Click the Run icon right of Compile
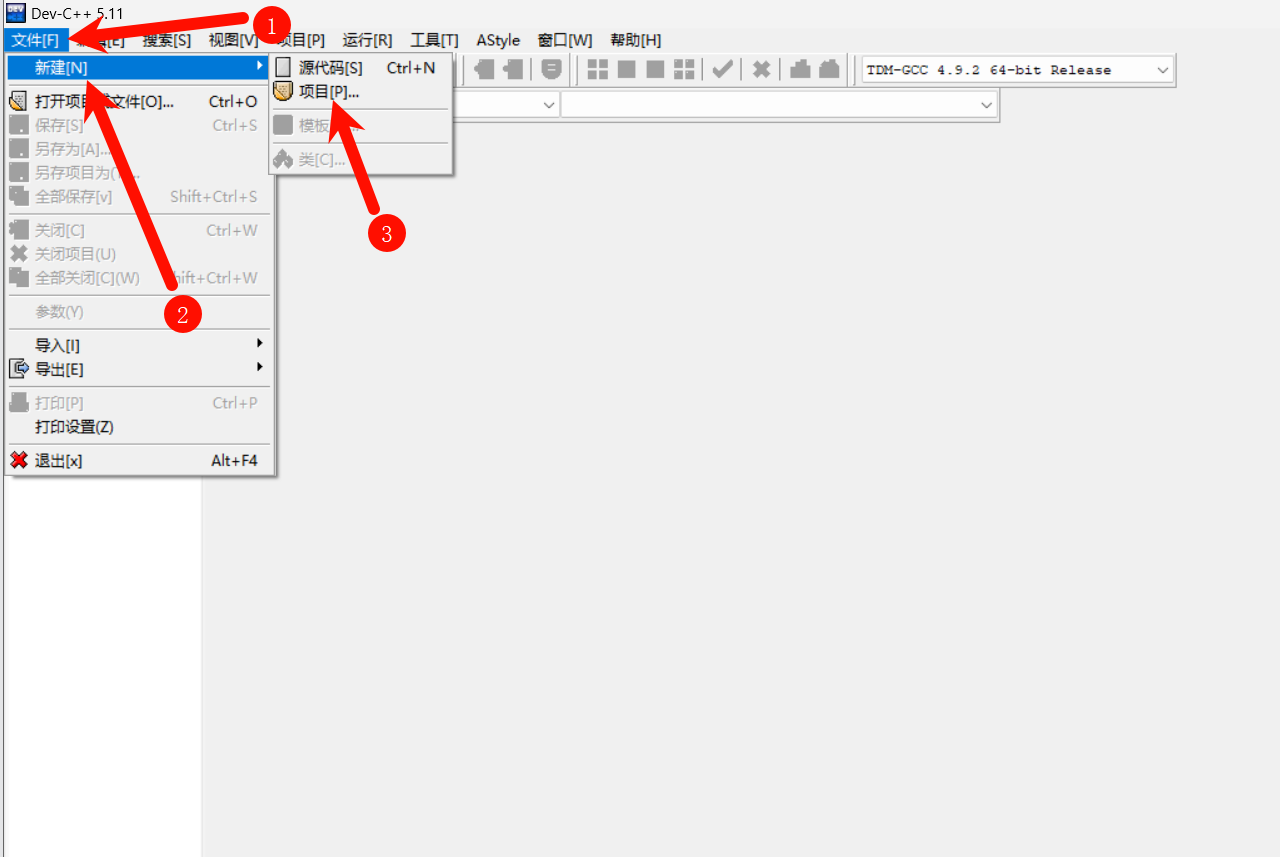 (x=627, y=69)
